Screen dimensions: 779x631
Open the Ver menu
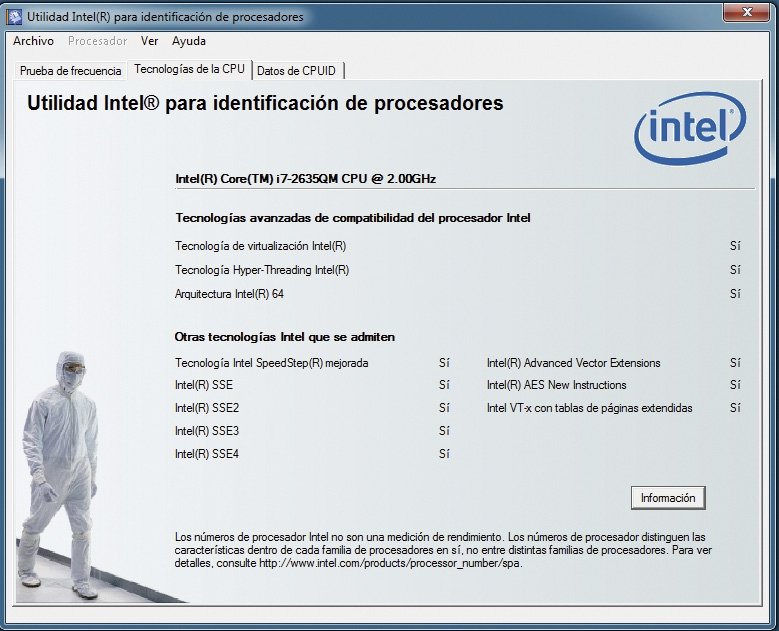(x=150, y=41)
